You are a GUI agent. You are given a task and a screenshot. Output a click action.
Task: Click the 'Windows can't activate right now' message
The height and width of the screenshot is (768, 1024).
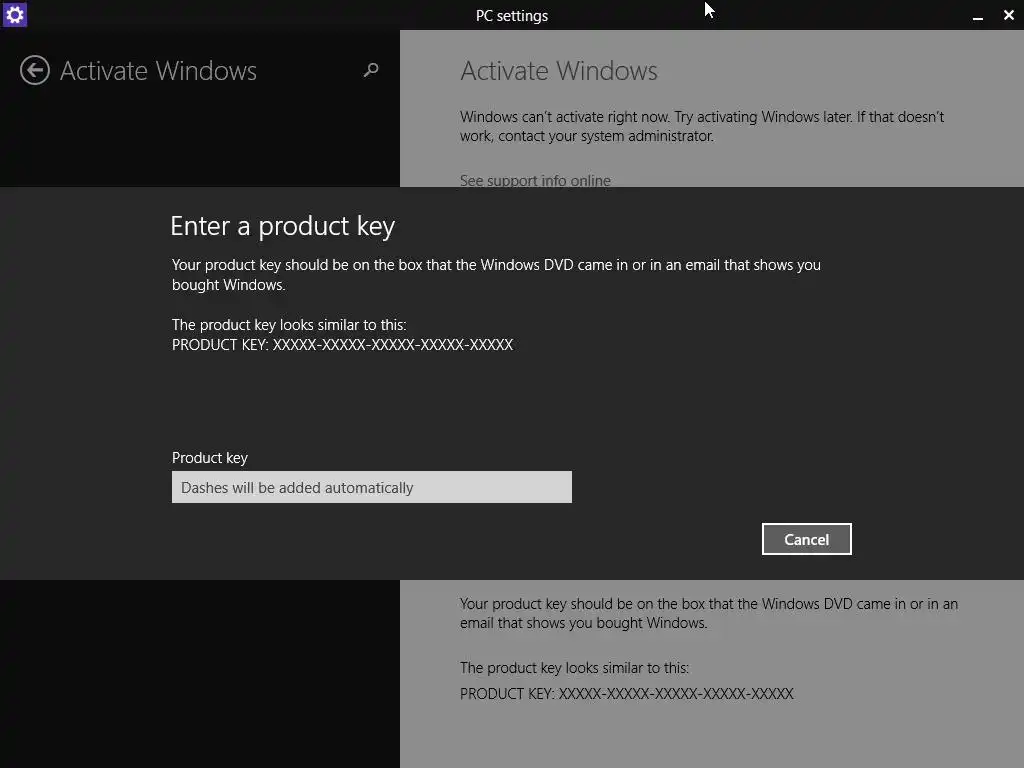click(702, 126)
